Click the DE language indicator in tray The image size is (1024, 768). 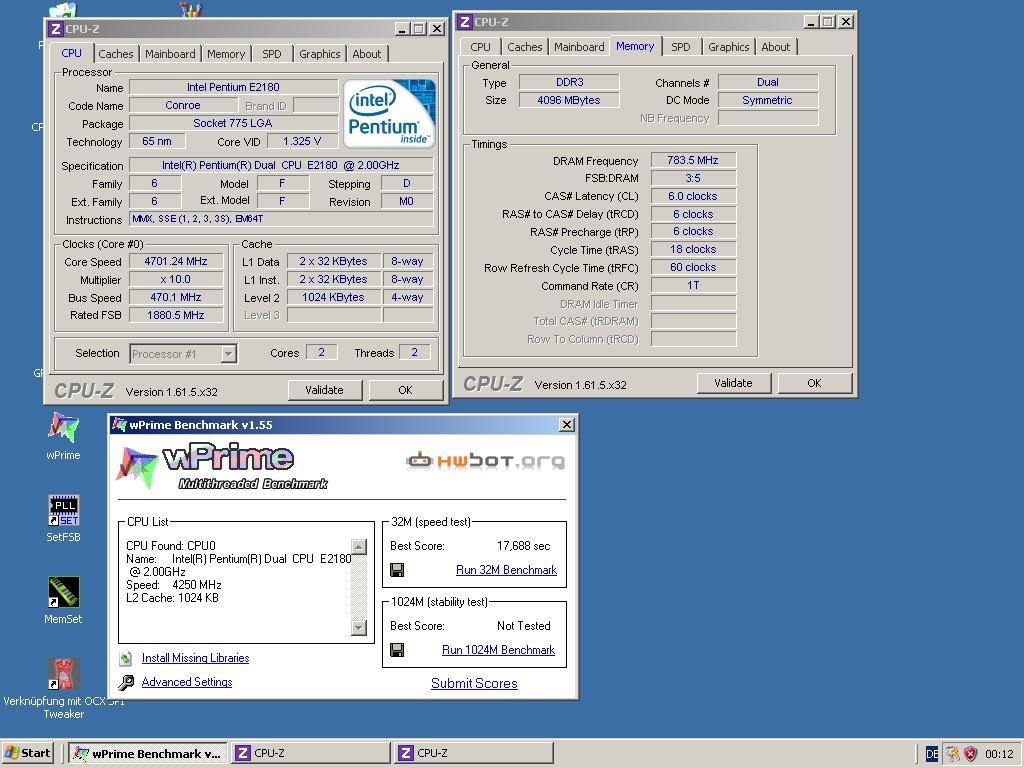[932, 754]
